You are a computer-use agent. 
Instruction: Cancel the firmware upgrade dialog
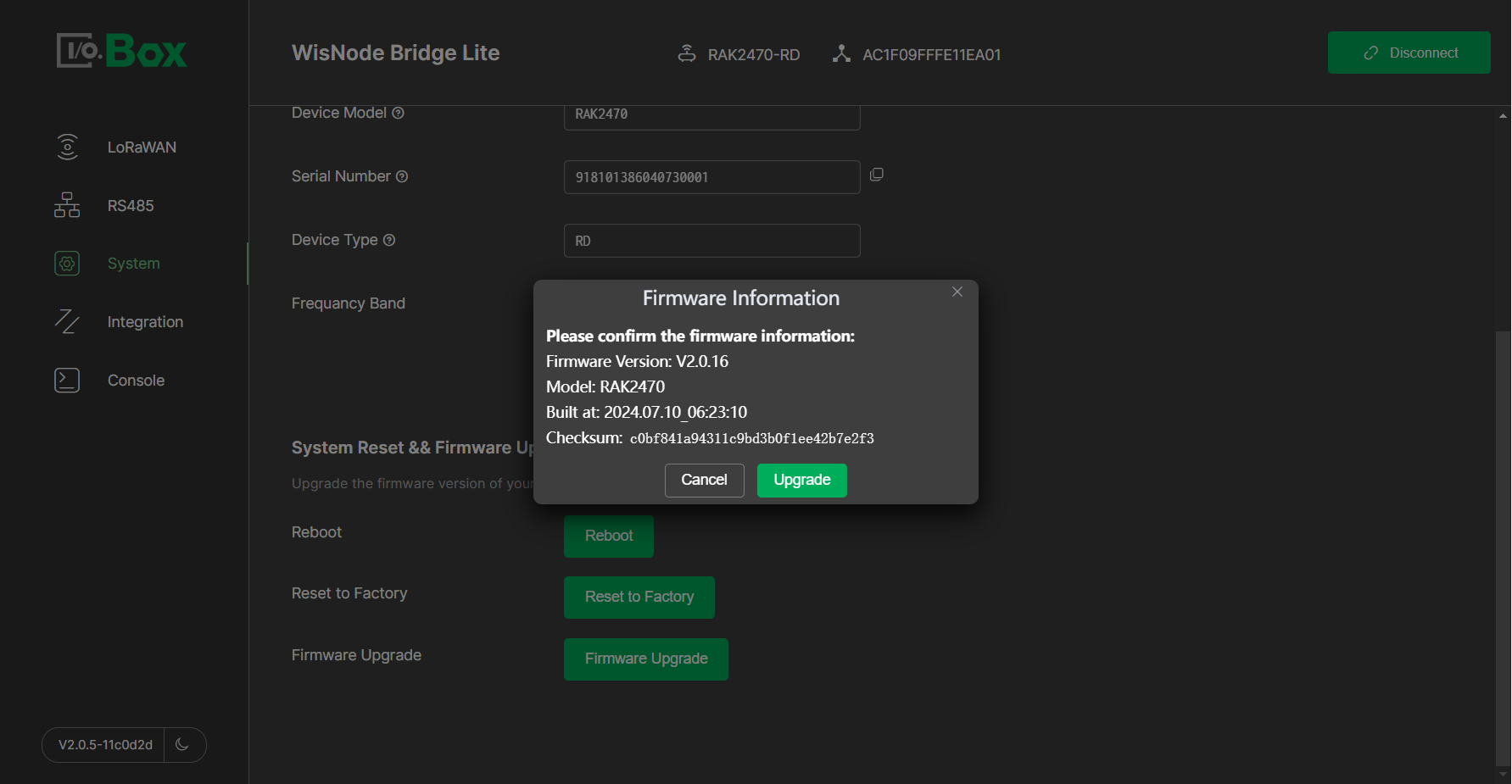click(705, 481)
